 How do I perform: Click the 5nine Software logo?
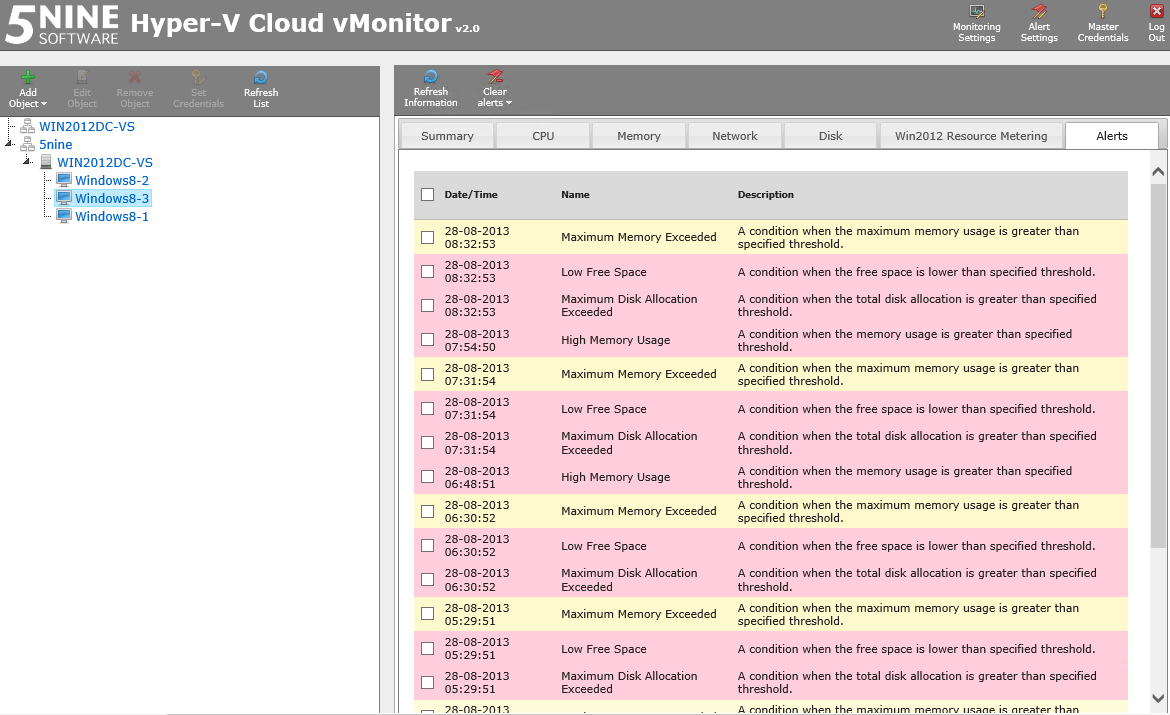point(61,24)
